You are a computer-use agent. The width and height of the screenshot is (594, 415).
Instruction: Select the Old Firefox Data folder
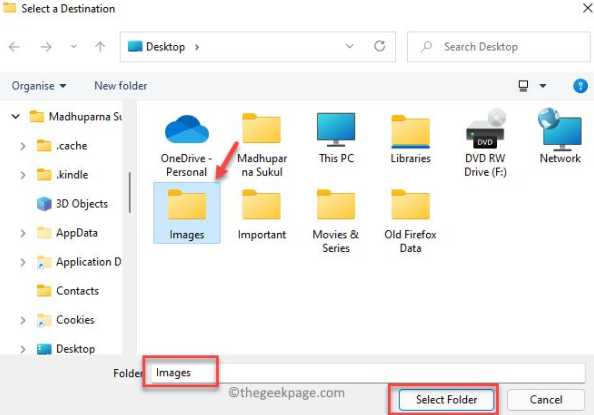(x=411, y=221)
